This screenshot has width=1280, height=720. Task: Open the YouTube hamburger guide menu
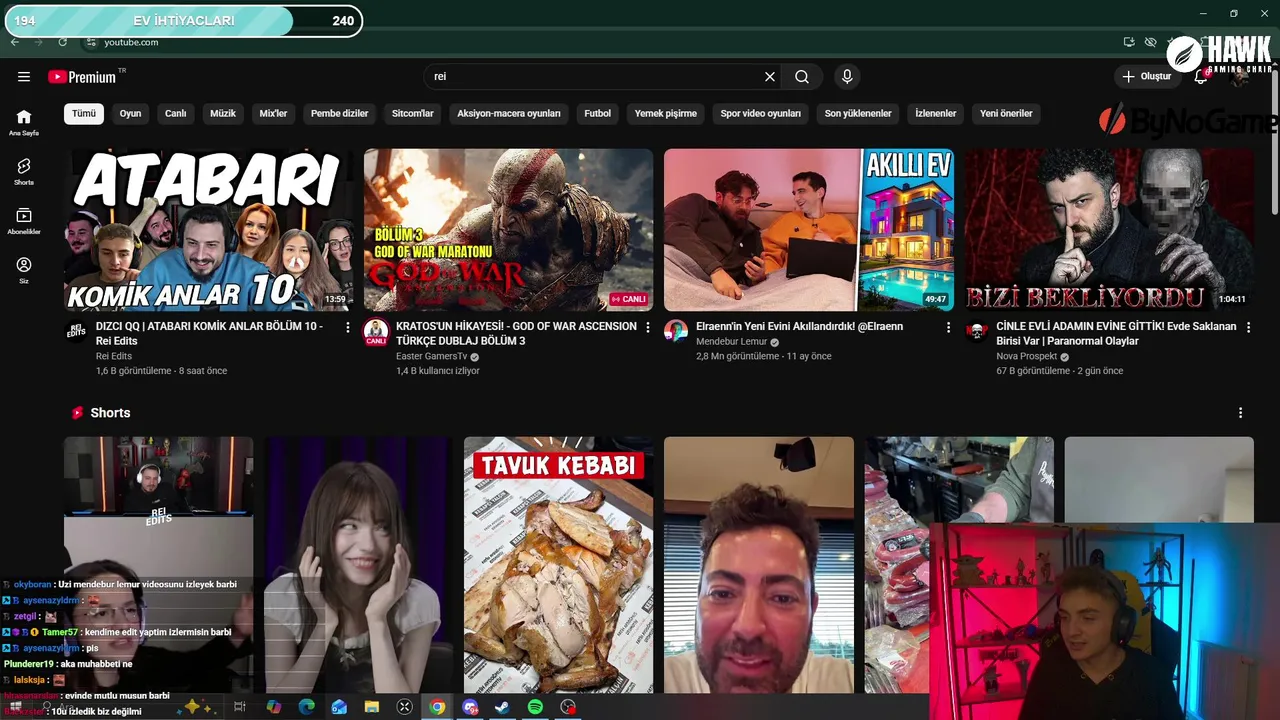pyautogui.click(x=24, y=76)
